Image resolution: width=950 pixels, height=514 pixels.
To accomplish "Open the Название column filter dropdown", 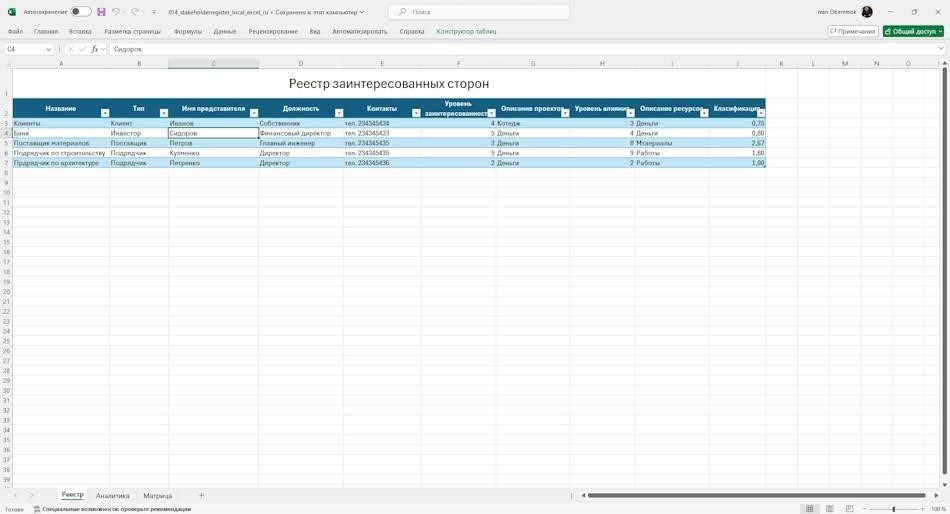I will [x=105, y=113].
